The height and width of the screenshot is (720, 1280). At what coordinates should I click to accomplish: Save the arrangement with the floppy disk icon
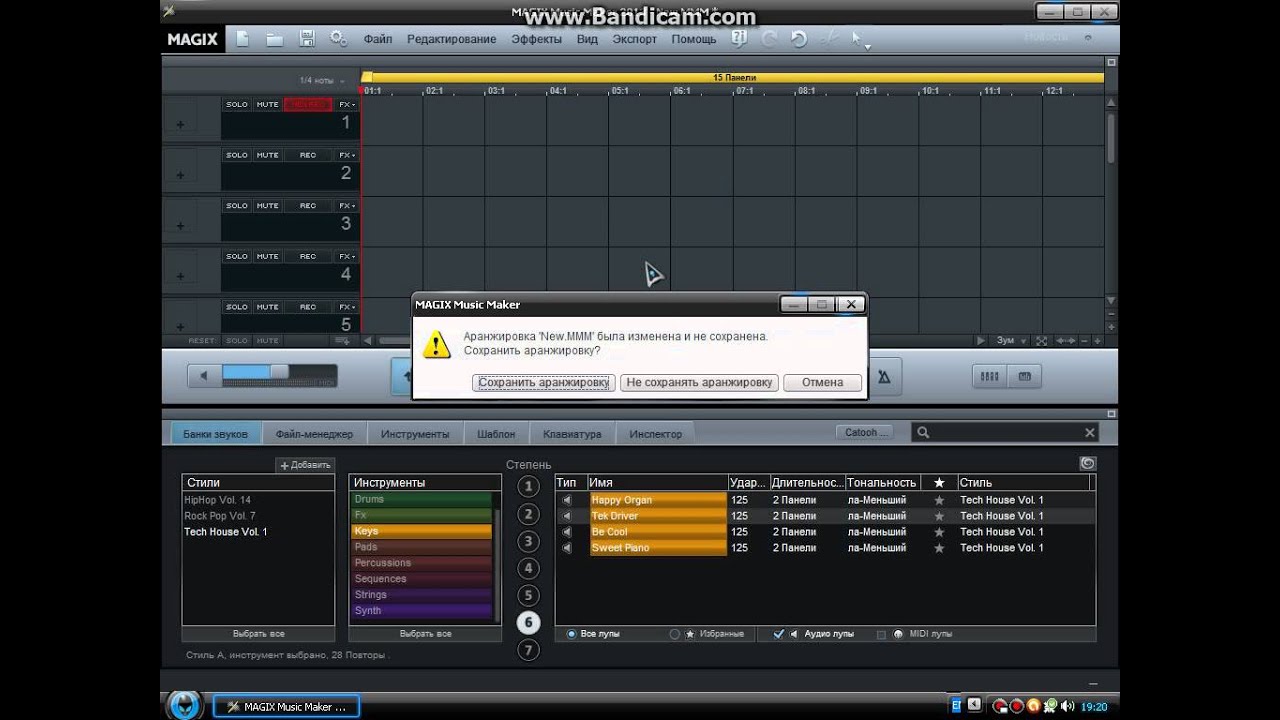click(307, 39)
